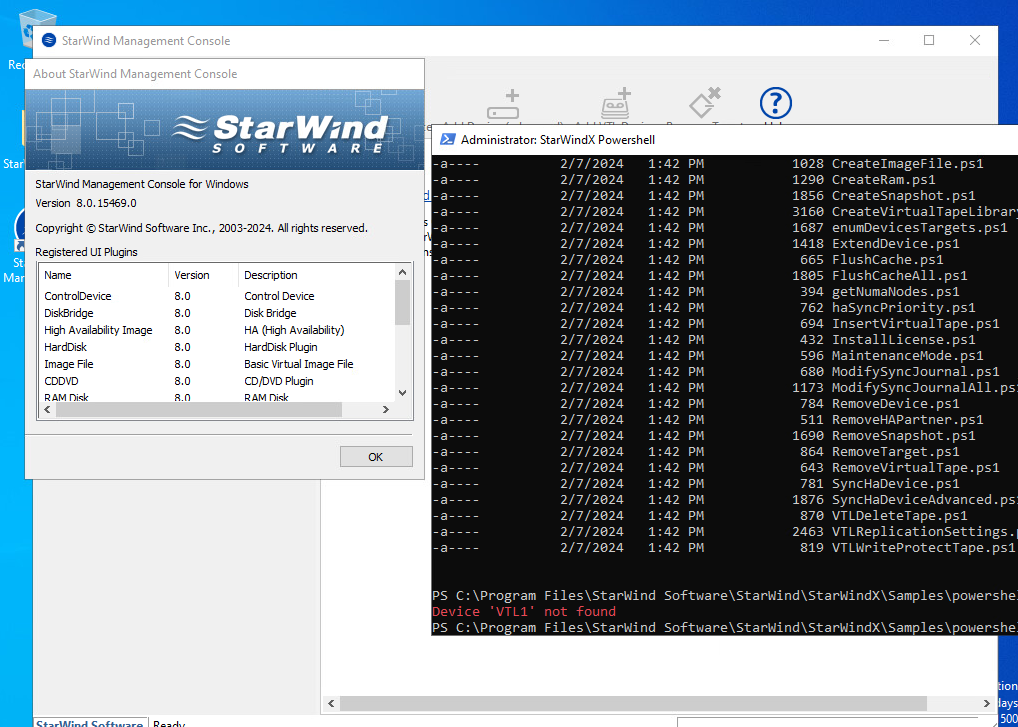The image size is (1018, 727).
Task: Click the plugin list scroll-left arrow
Action: pyautogui.click(x=47, y=410)
